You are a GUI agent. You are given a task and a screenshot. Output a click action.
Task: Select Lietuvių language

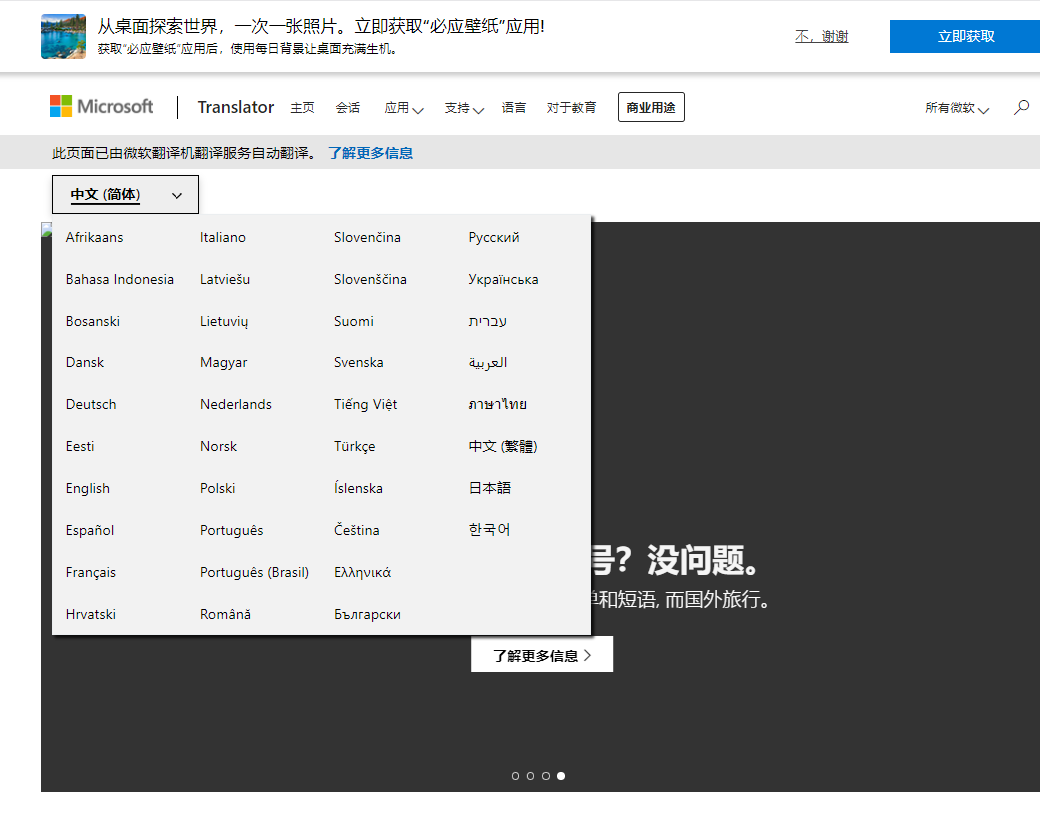(224, 322)
